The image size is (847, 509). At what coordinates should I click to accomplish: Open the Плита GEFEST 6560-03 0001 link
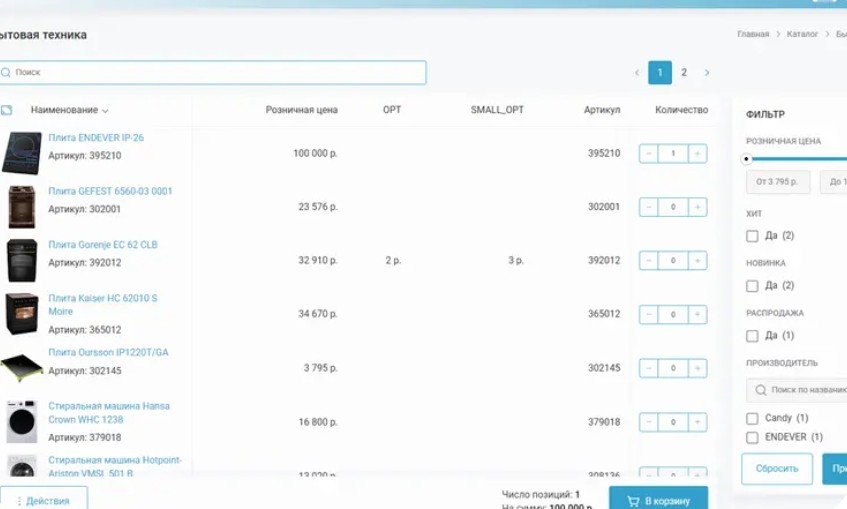[x=110, y=191]
